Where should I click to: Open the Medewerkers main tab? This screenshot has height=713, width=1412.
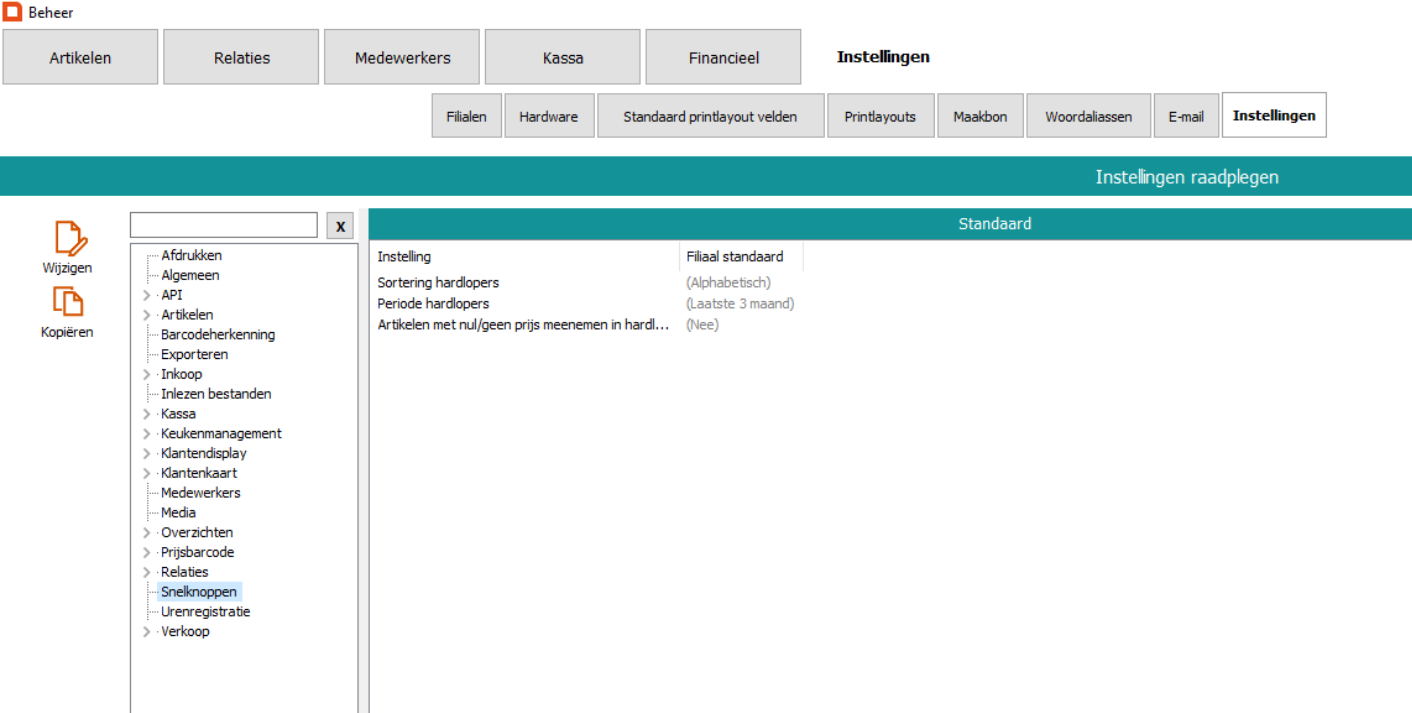click(402, 57)
